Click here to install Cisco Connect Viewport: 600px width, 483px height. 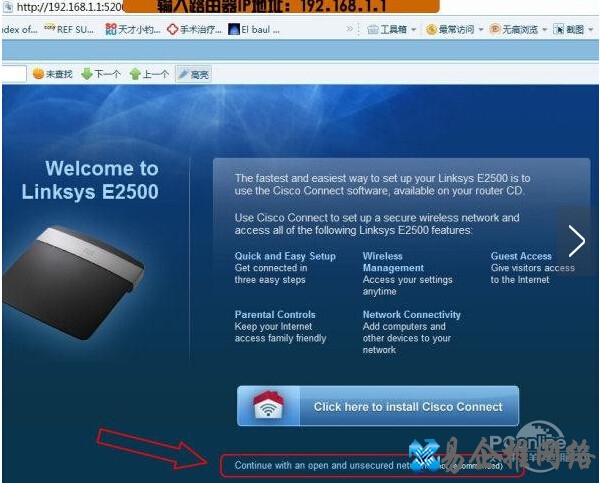click(x=378, y=406)
